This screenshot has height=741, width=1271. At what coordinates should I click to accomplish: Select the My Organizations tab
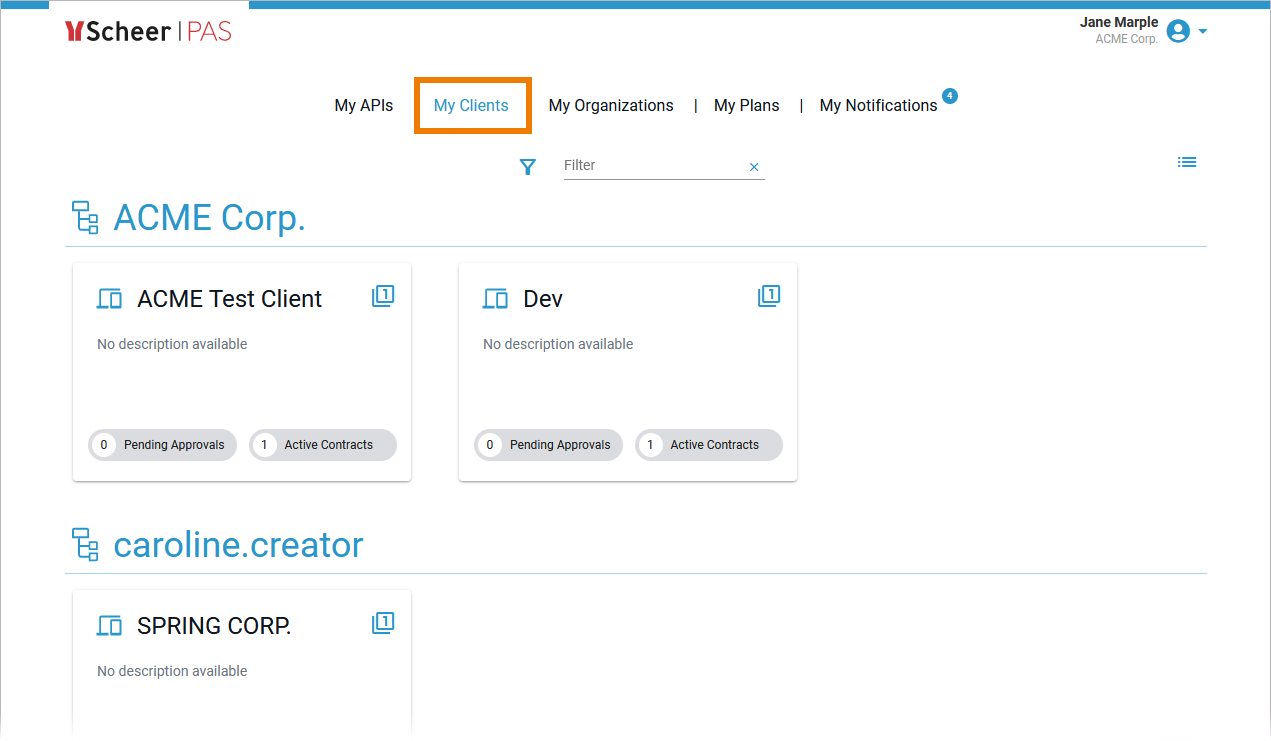pos(611,106)
